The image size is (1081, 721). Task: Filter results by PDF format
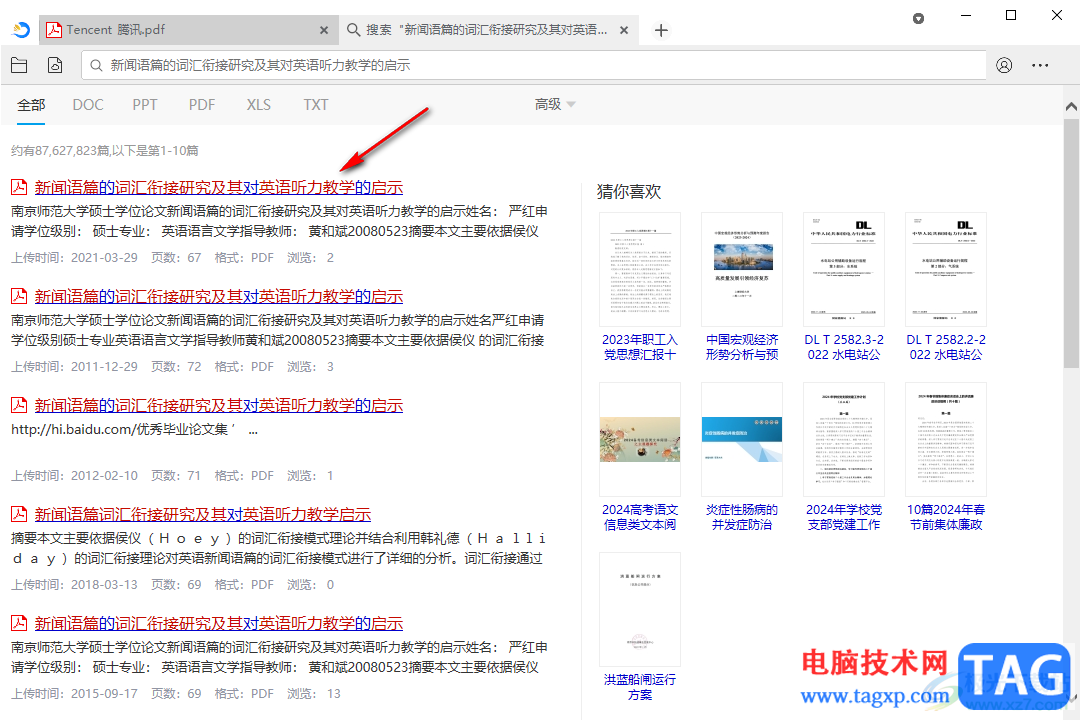click(202, 105)
